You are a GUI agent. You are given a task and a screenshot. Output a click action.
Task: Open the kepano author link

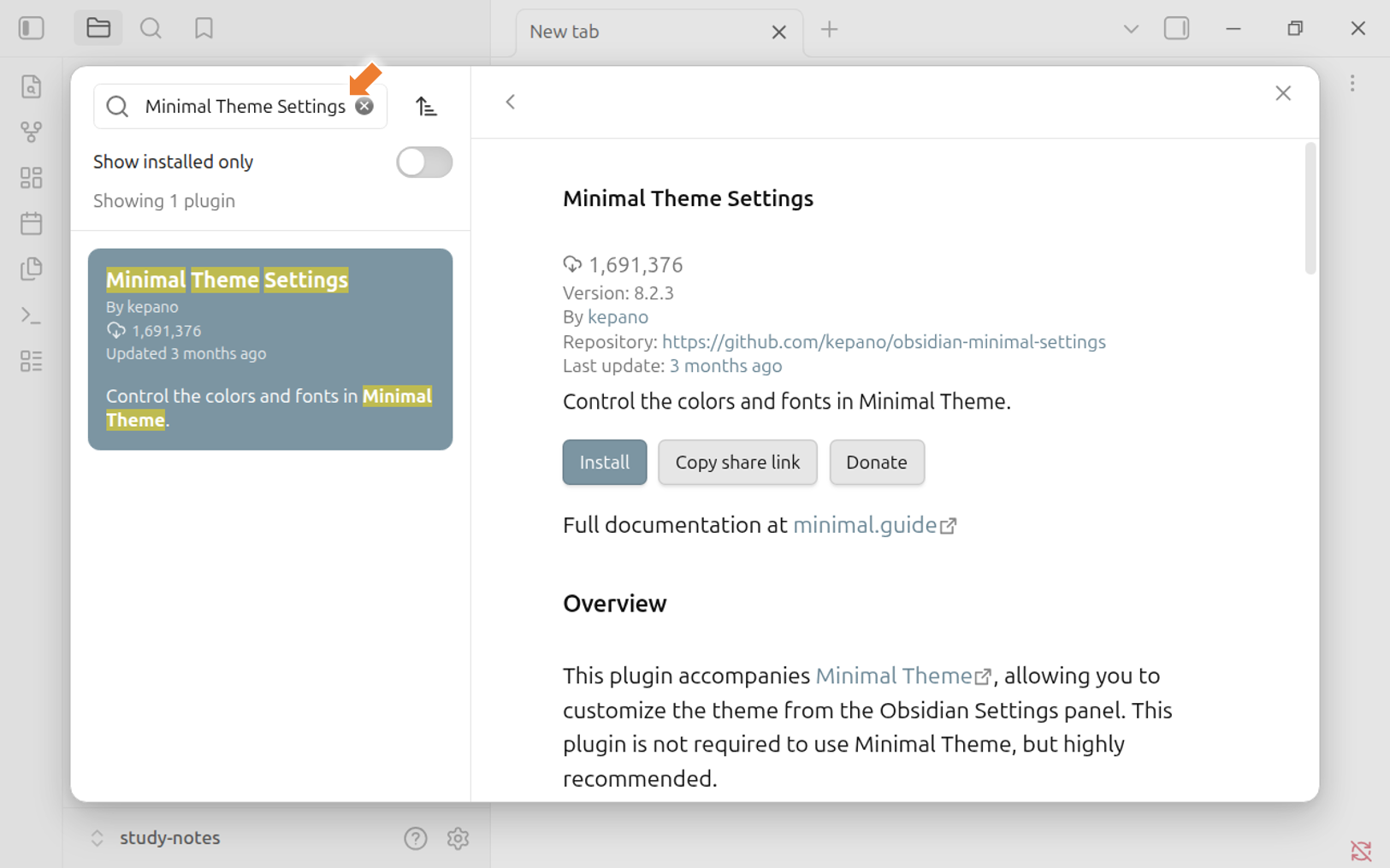(x=618, y=317)
